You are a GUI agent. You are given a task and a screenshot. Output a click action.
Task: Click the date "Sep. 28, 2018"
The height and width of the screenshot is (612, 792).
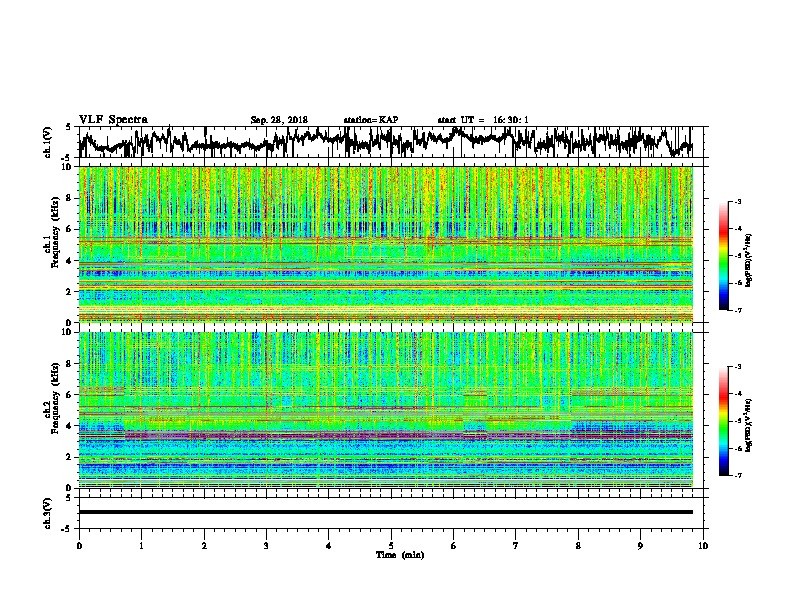click(x=279, y=120)
